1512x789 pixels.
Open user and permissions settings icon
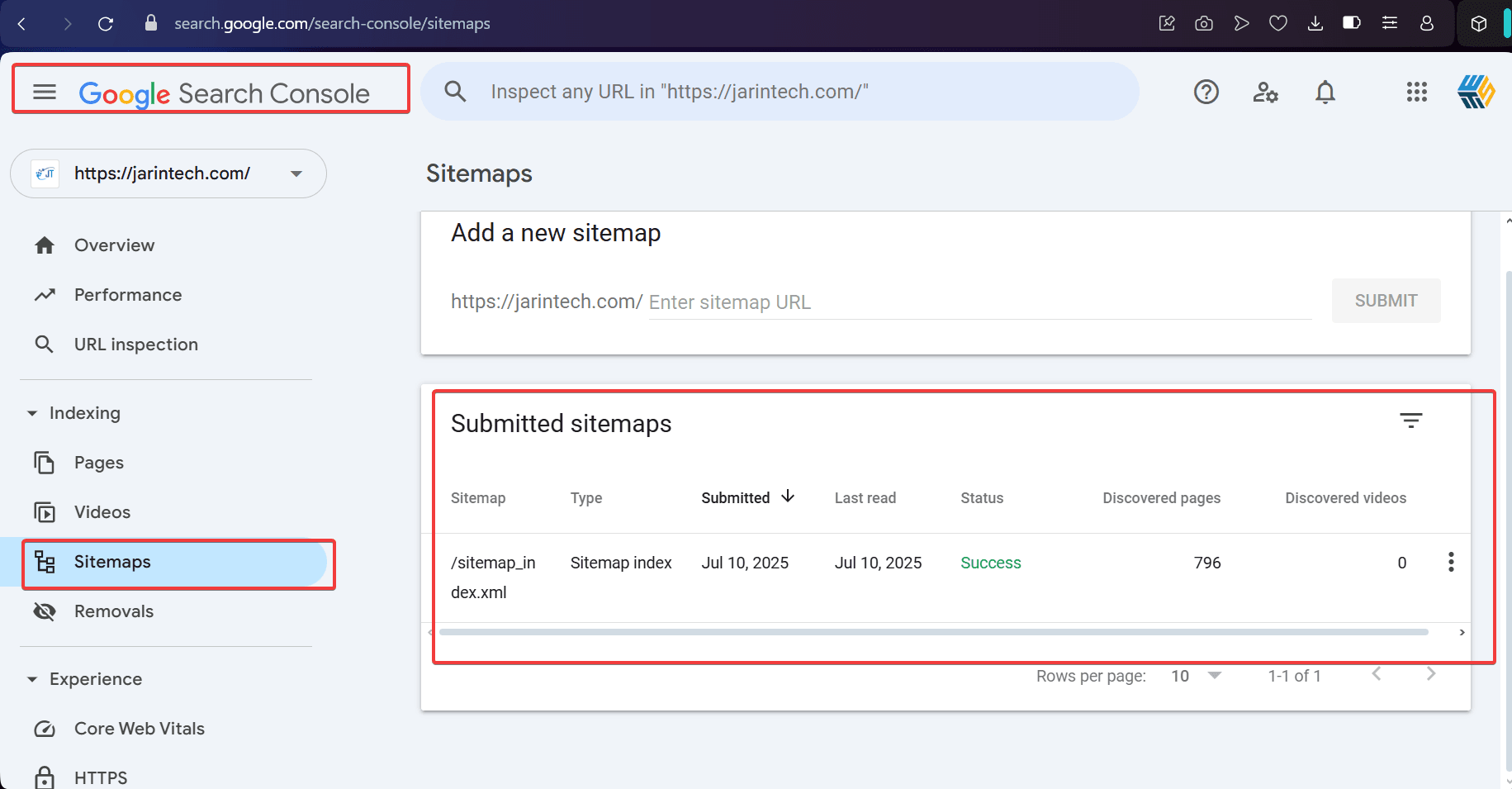[x=1265, y=92]
